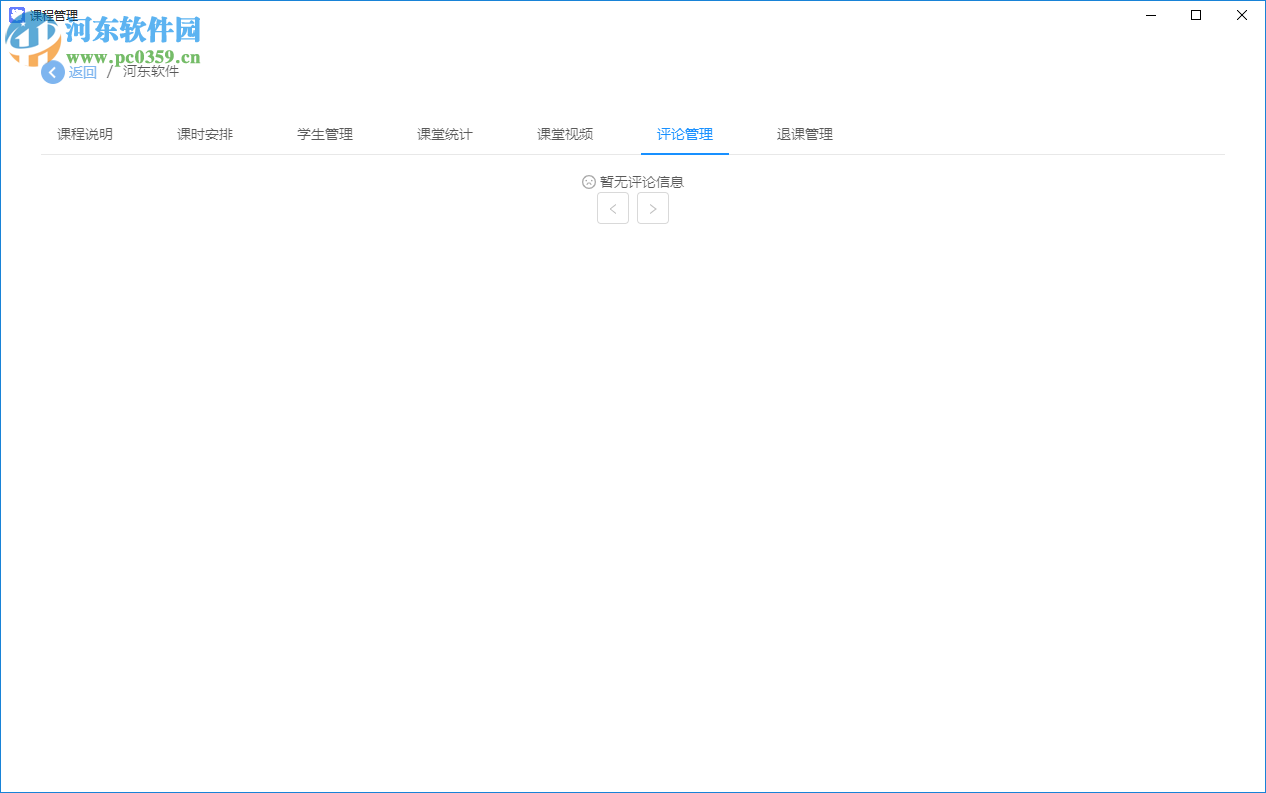Open the 评论管理 comments pagination left chevron
This screenshot has width=1266, height=793.
tap(612, 208)
